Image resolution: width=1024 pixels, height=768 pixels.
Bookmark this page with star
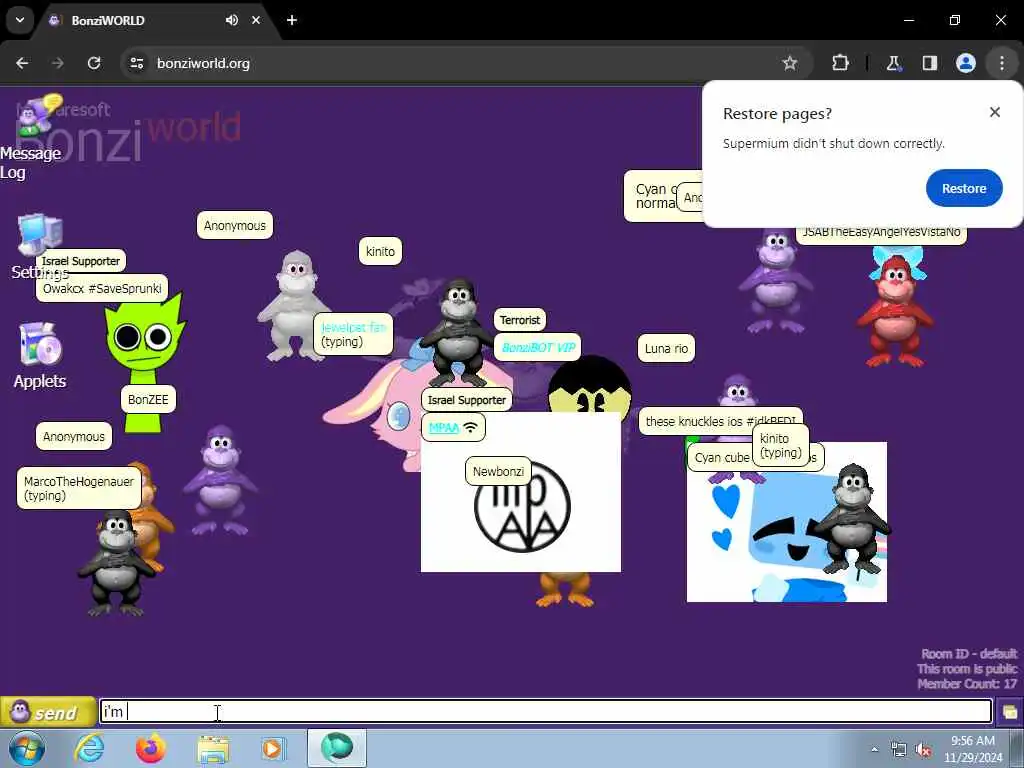(790, 63)
